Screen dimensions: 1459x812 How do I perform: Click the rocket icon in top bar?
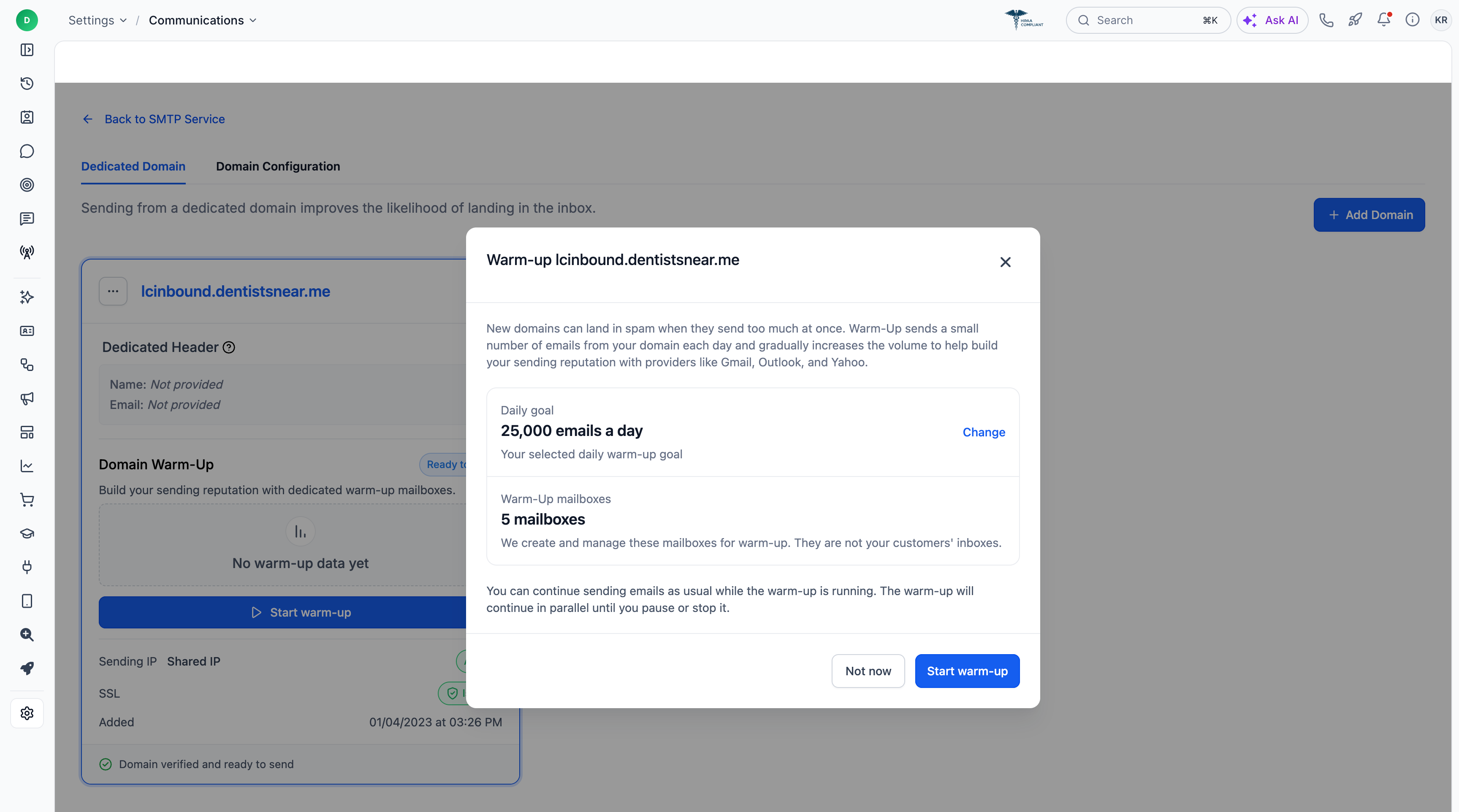click(x=1355, y=20)
